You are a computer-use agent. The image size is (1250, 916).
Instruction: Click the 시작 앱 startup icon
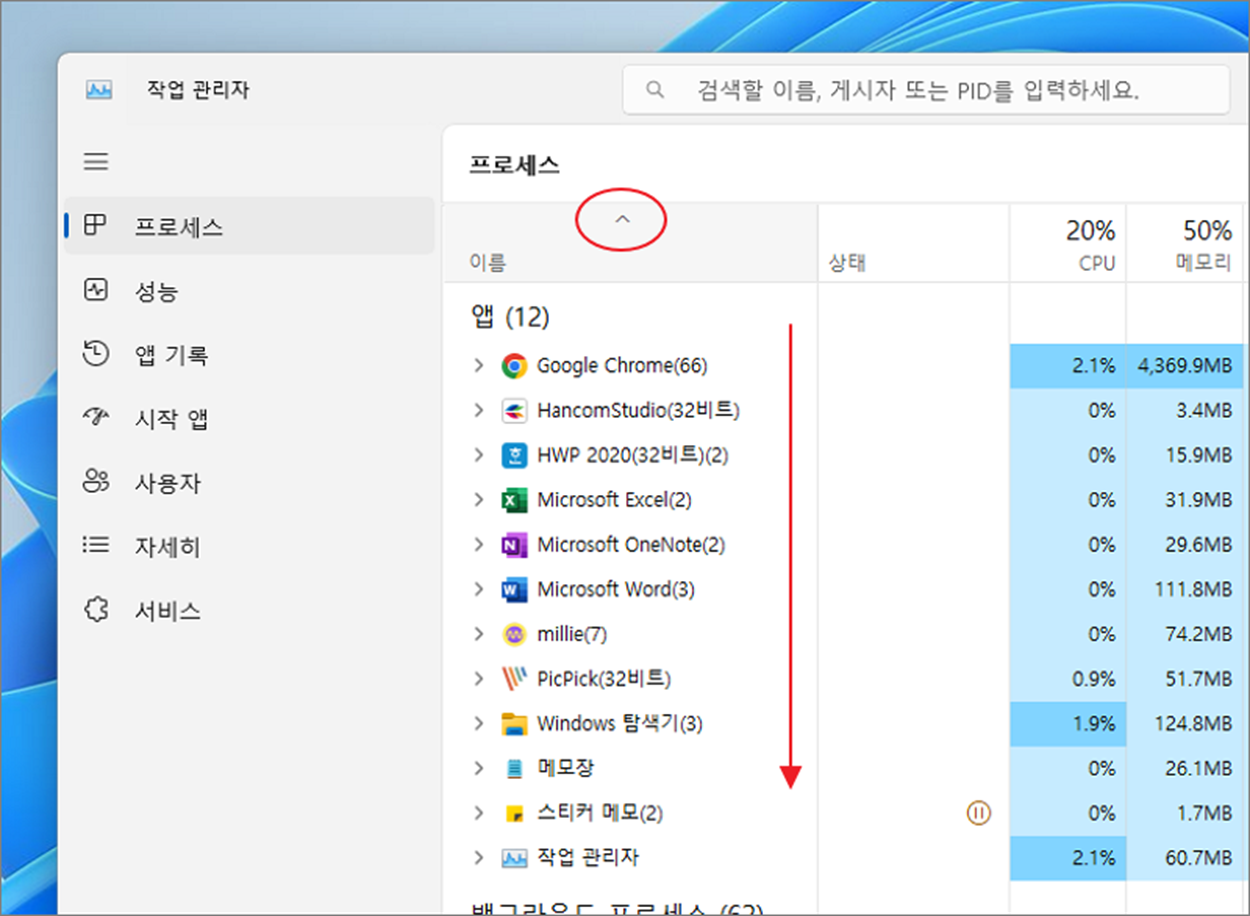tap(95, 418)
